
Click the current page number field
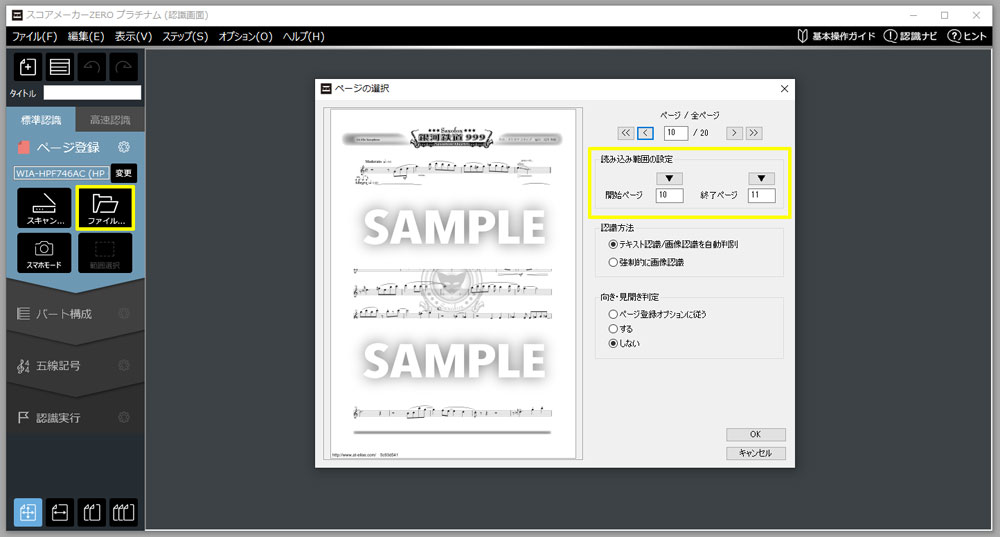[x=675, y=133]
